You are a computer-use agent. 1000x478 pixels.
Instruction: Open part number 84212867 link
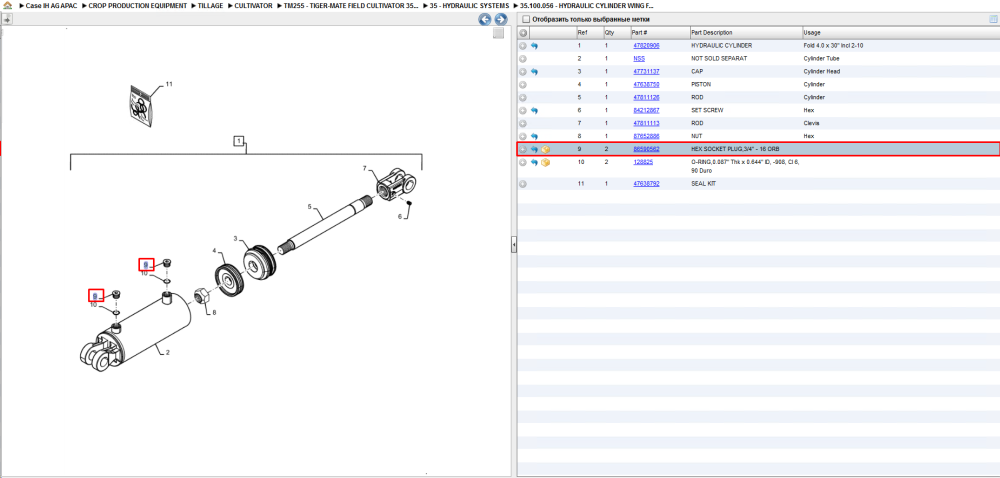pyautogui.click(x=646, y=110)
